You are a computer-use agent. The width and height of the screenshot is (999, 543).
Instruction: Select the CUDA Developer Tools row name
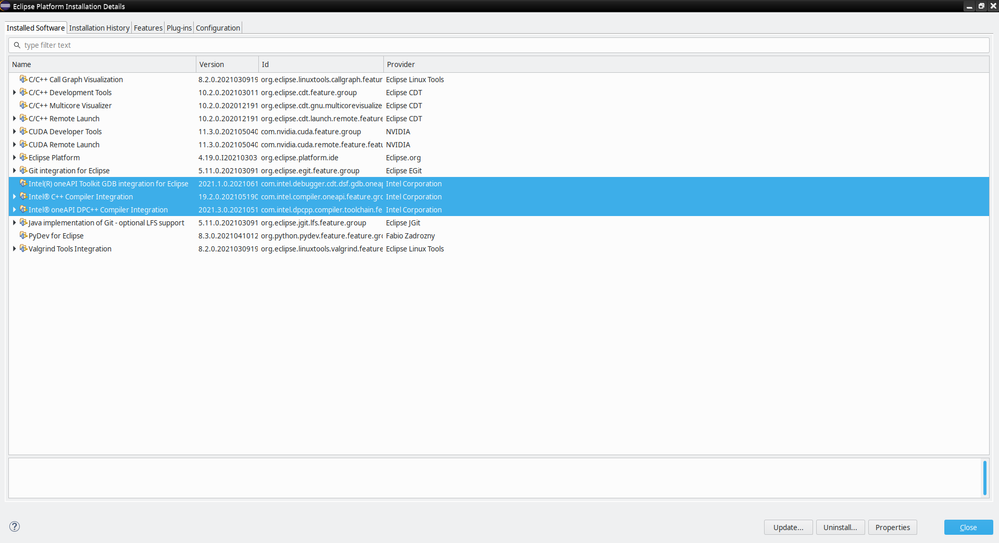[65, 131]
